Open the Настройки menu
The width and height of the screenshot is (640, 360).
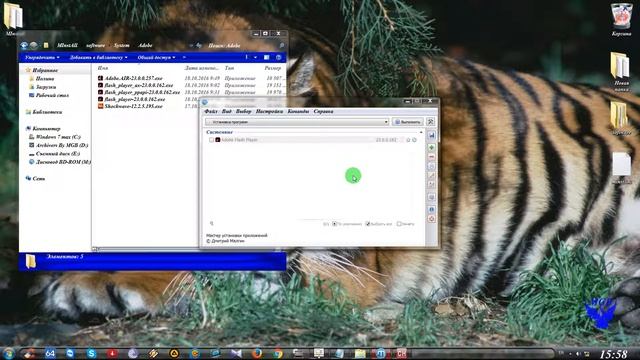(269, 111)
